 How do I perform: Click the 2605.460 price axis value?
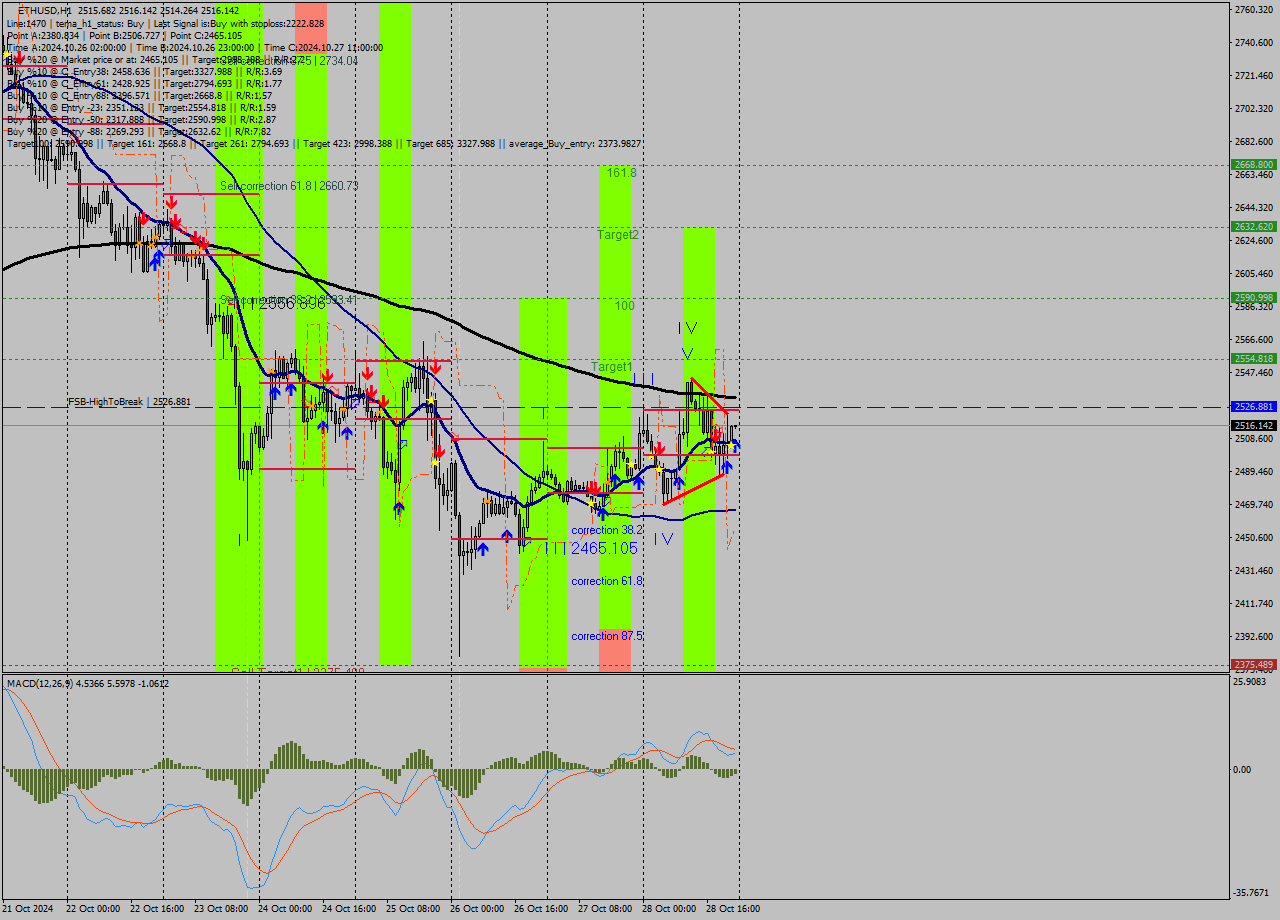click(1254, 273)
